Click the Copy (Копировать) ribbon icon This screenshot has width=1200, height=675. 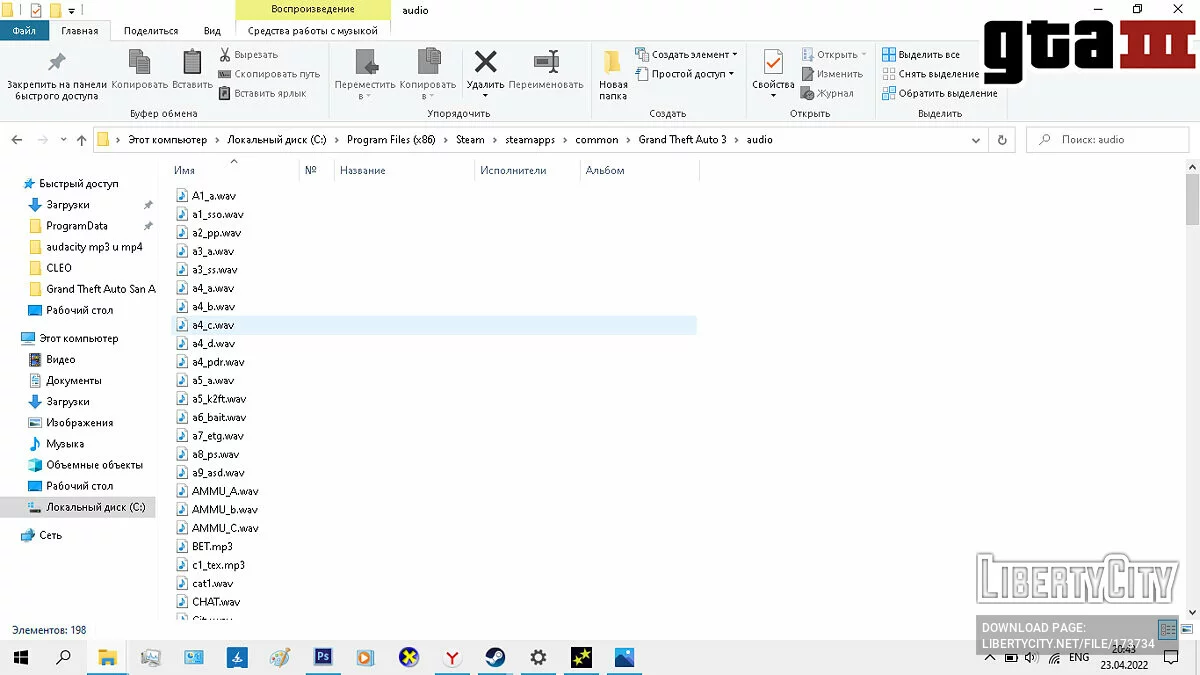point(139,63)
